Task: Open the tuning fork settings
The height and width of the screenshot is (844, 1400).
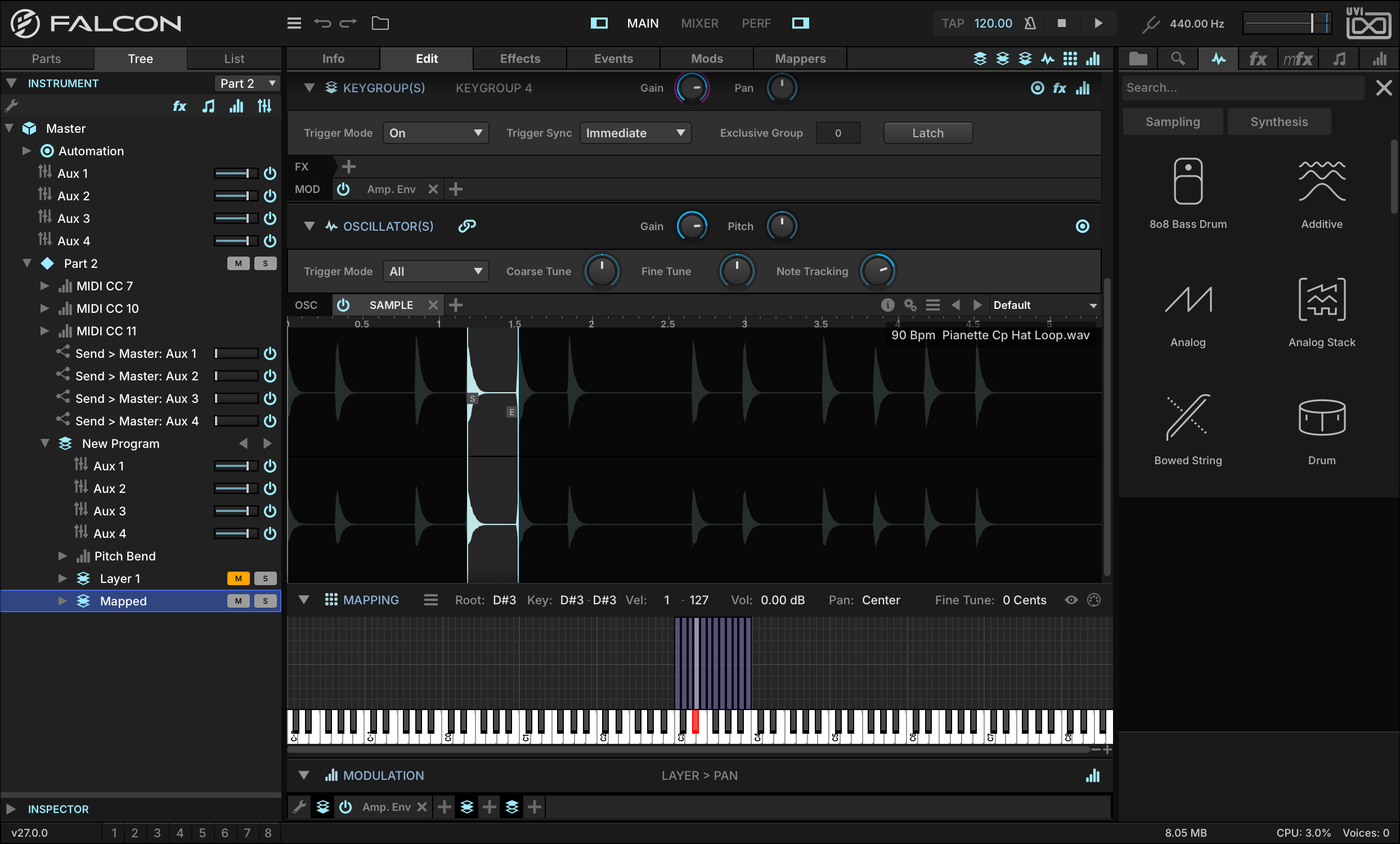Action: coord(1151,23)
